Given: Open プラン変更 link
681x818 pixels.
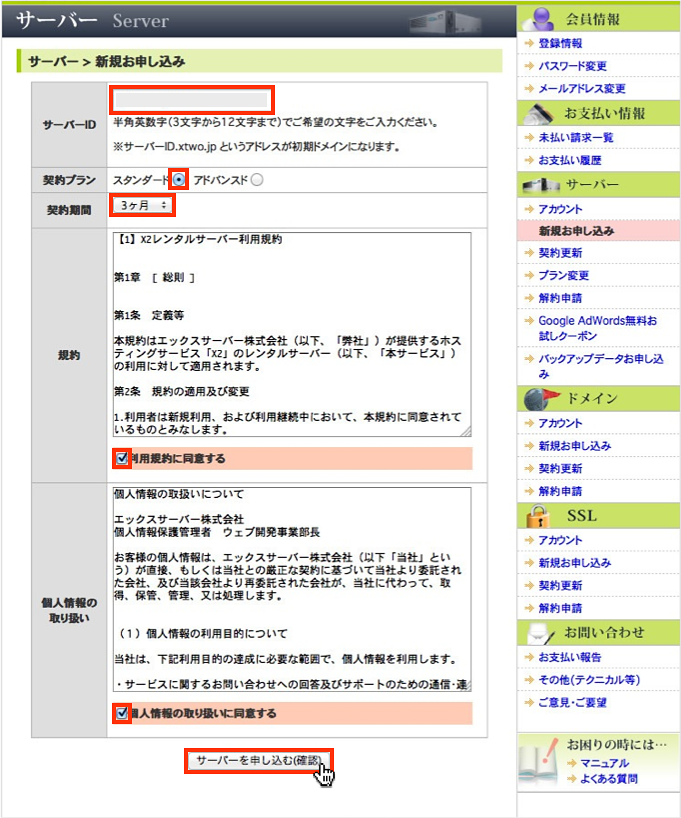Looking at the screenshot, I should [x=564, y=275].
